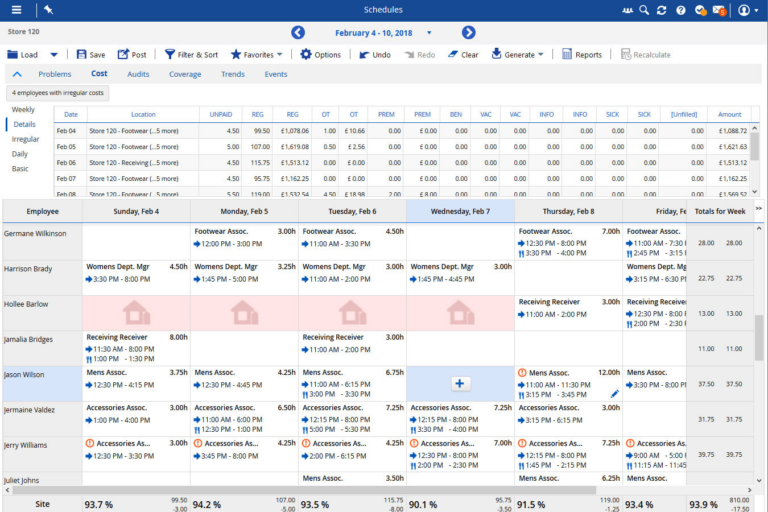Select the Irregular side tab
Image resolution: width=768 pixels, height=512 pixels.
[x=26, y=139]
